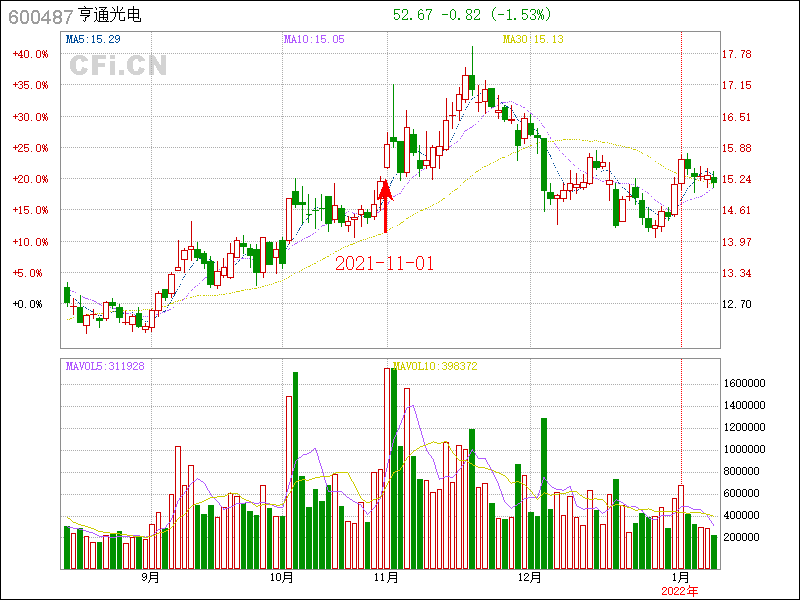Click the 9月 date axis label

pos(151,578)
